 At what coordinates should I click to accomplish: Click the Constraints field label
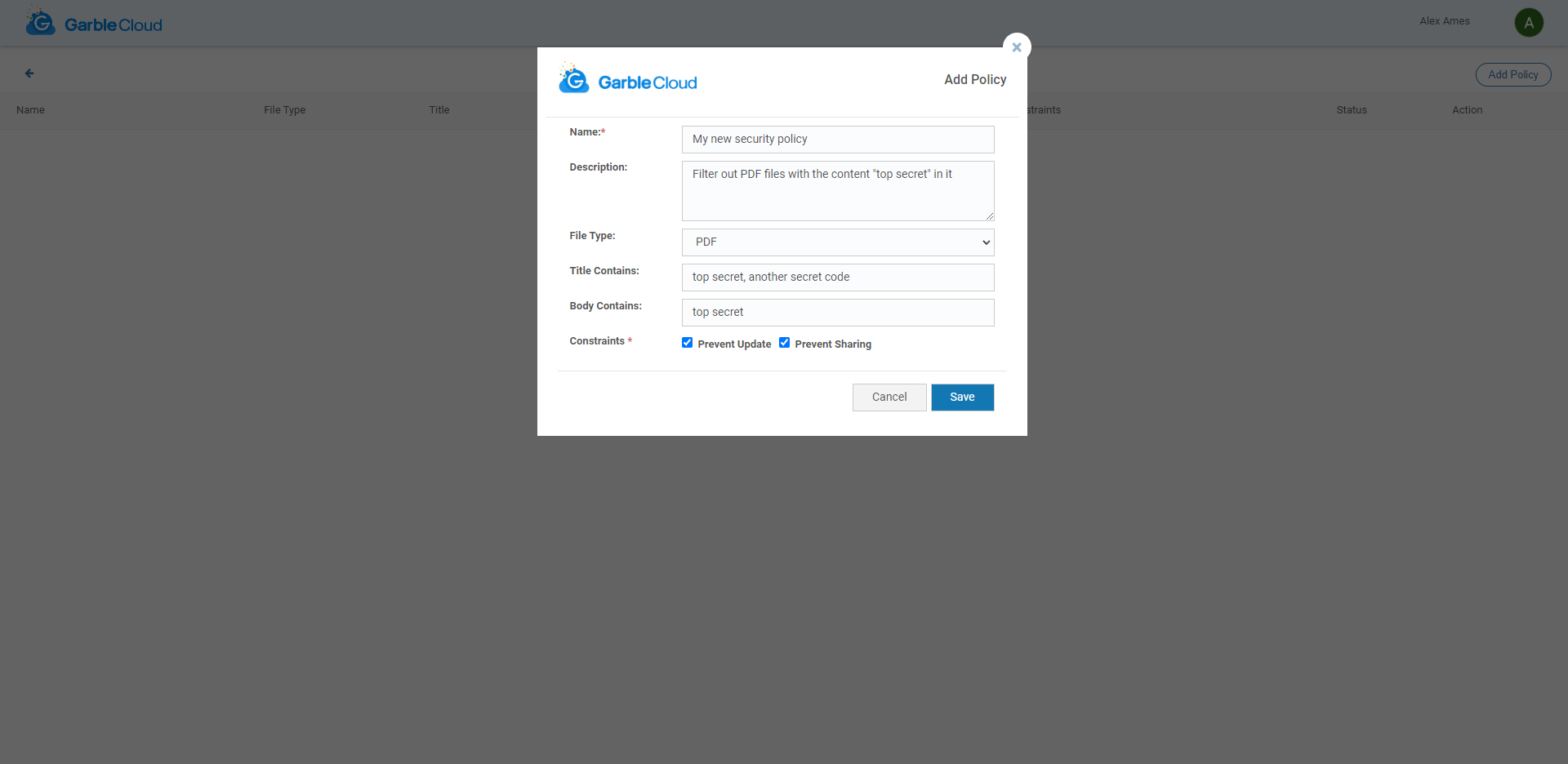[x=601, y=341]
